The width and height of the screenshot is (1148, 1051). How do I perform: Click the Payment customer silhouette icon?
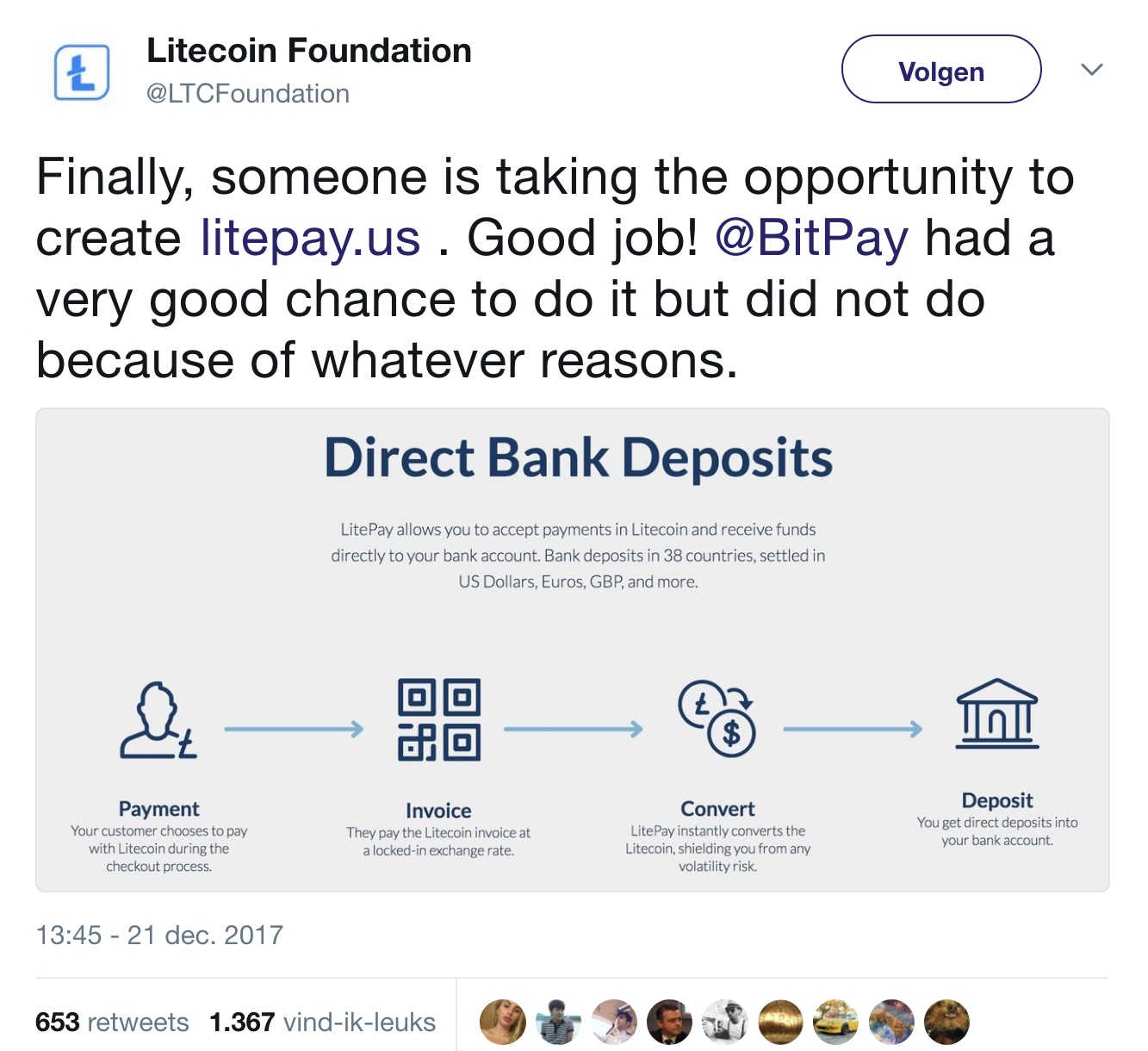158,720
